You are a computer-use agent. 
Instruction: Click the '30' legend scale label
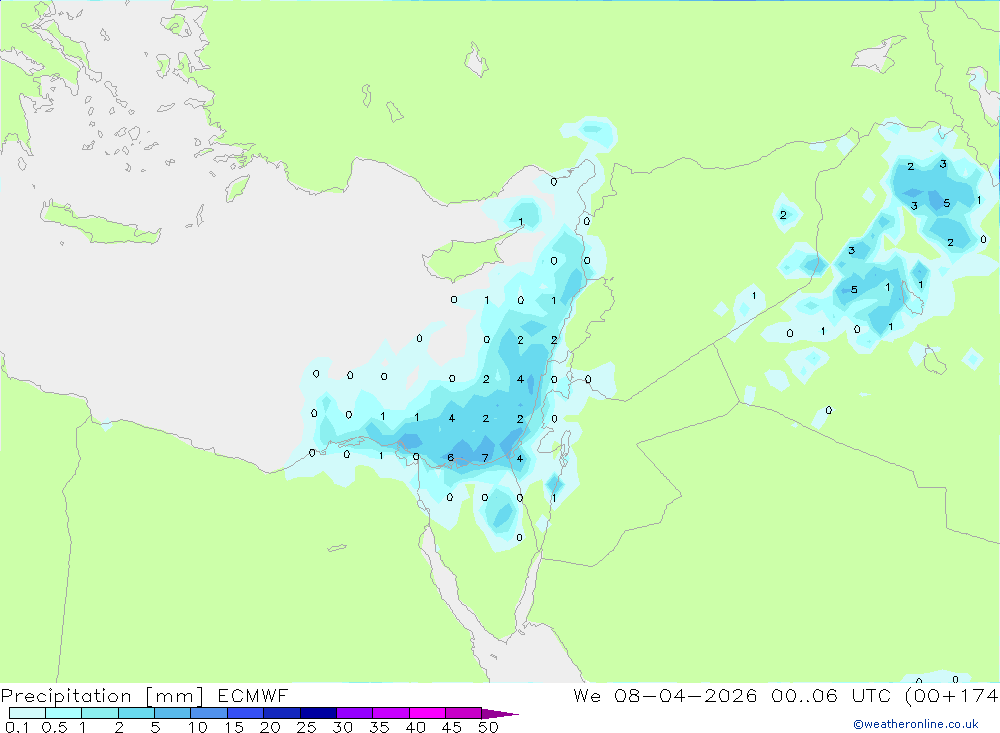pyautogui.click(x=343, y=727)
